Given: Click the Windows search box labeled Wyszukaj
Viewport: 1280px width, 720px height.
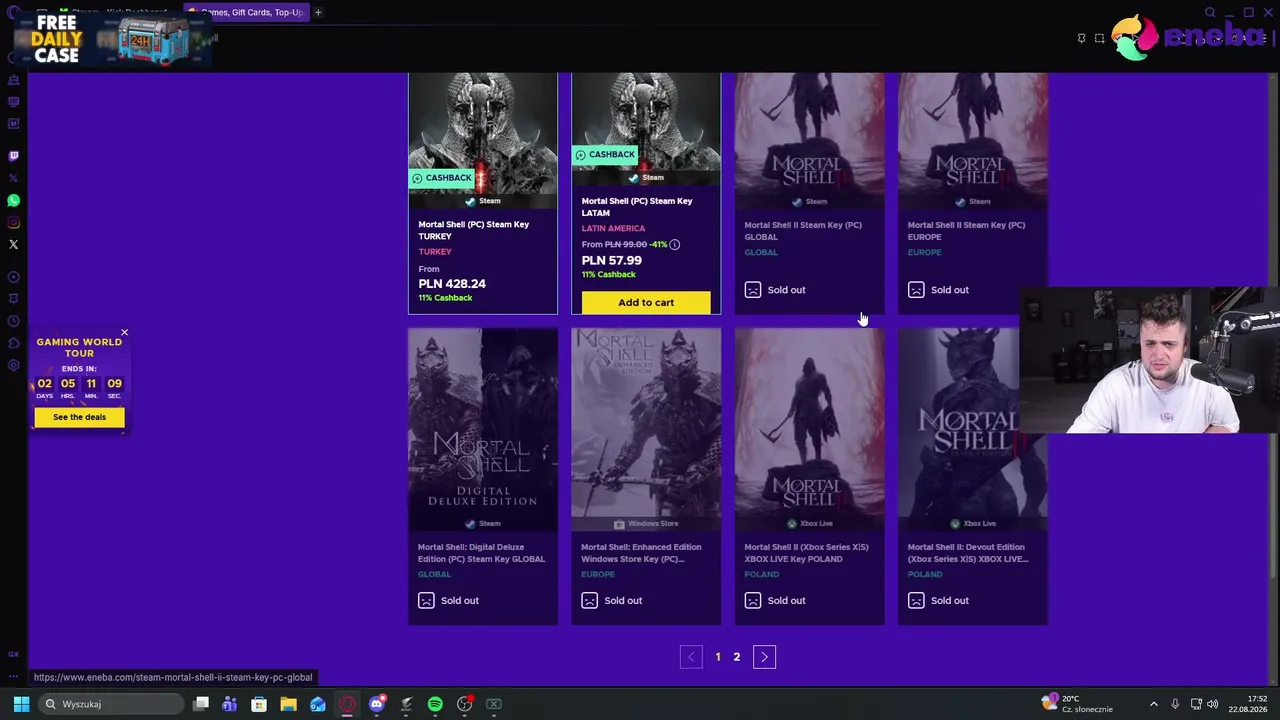Looking at the screenshot, I should click(112, 704).
